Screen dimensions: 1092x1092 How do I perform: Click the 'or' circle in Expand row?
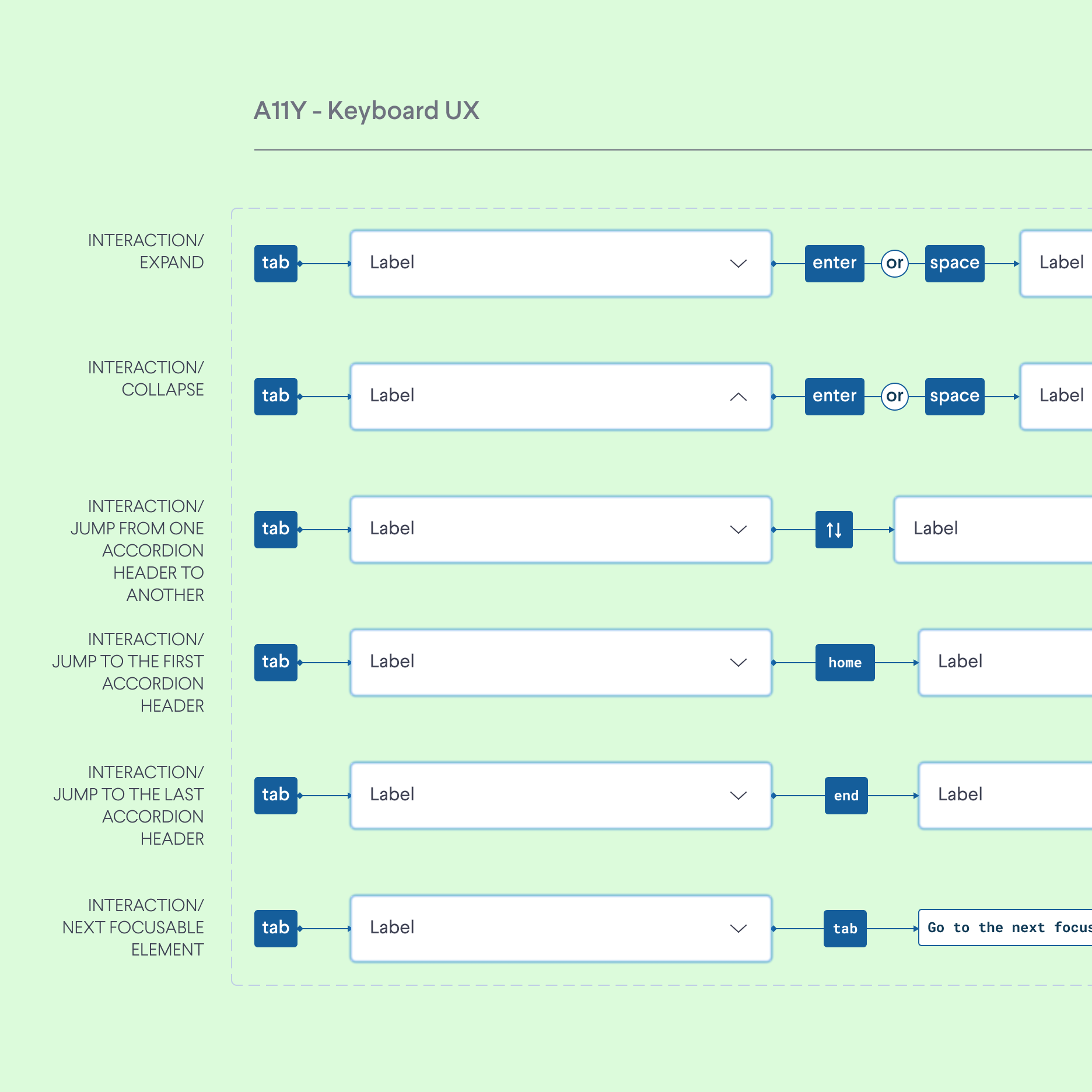tap(894, 264)
